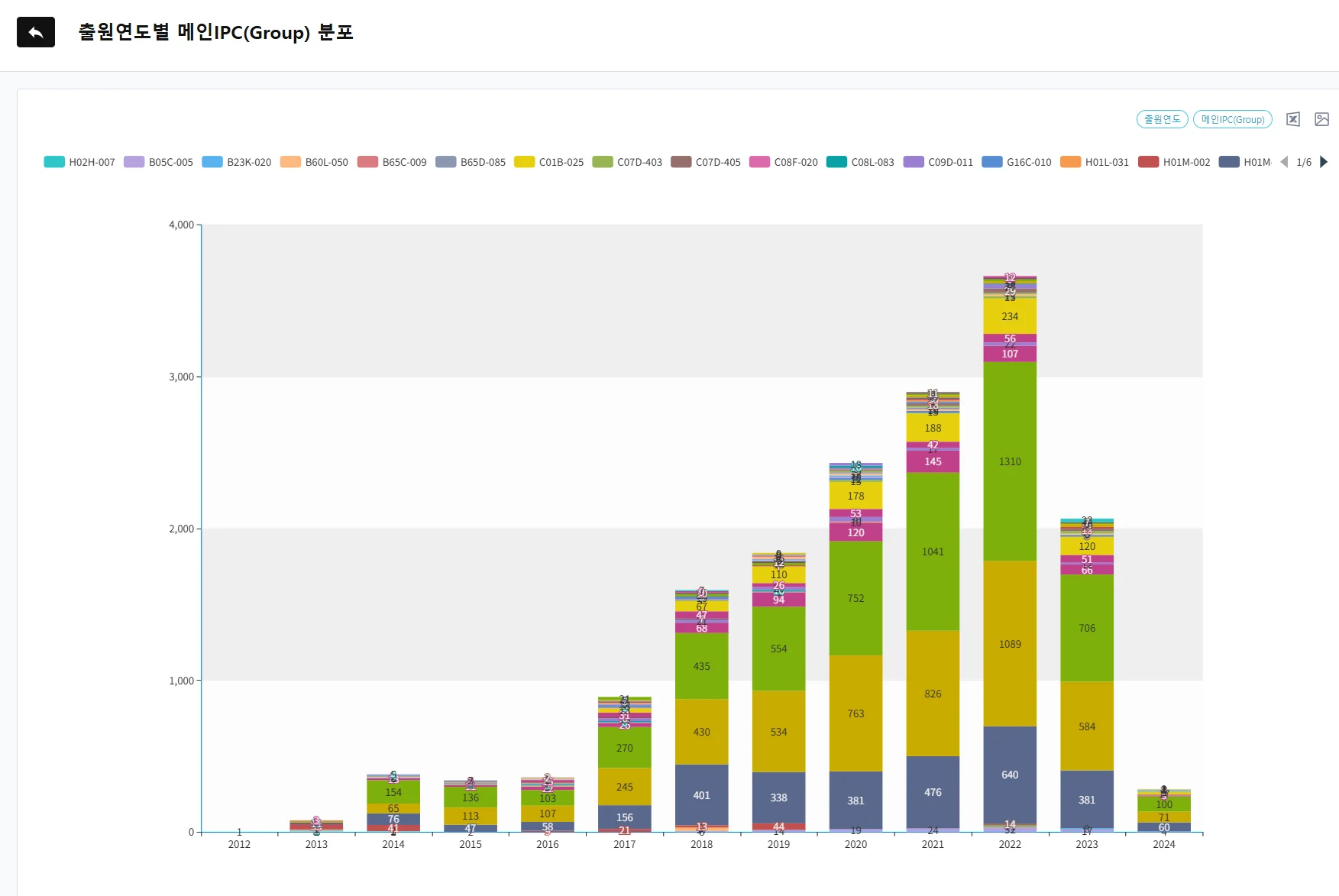Click the 435 segment in 2018 bar
Screen dimensions: 1339x896
coord(701,666)
